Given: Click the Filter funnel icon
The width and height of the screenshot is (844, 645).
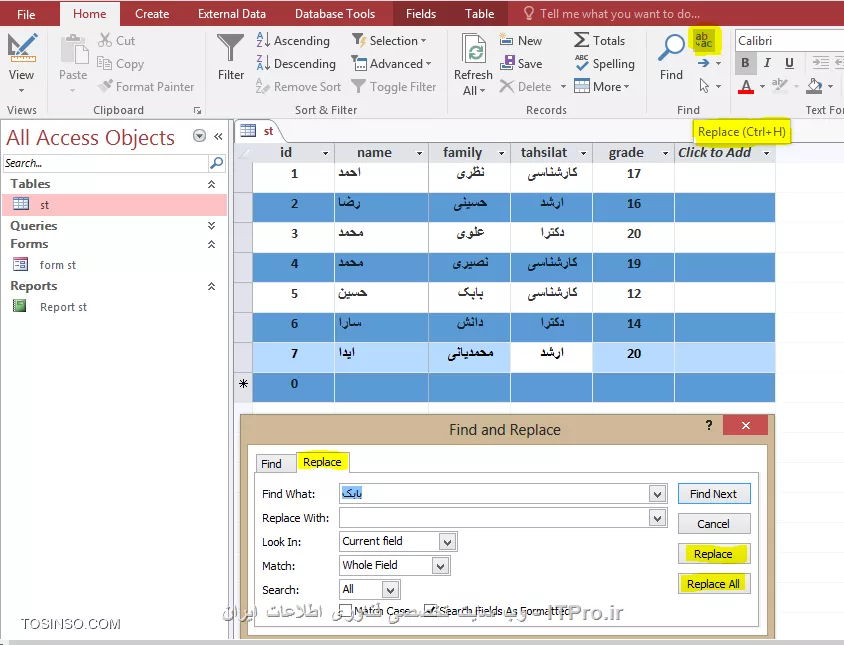Looking at the screenshot, I should [231, 50].
